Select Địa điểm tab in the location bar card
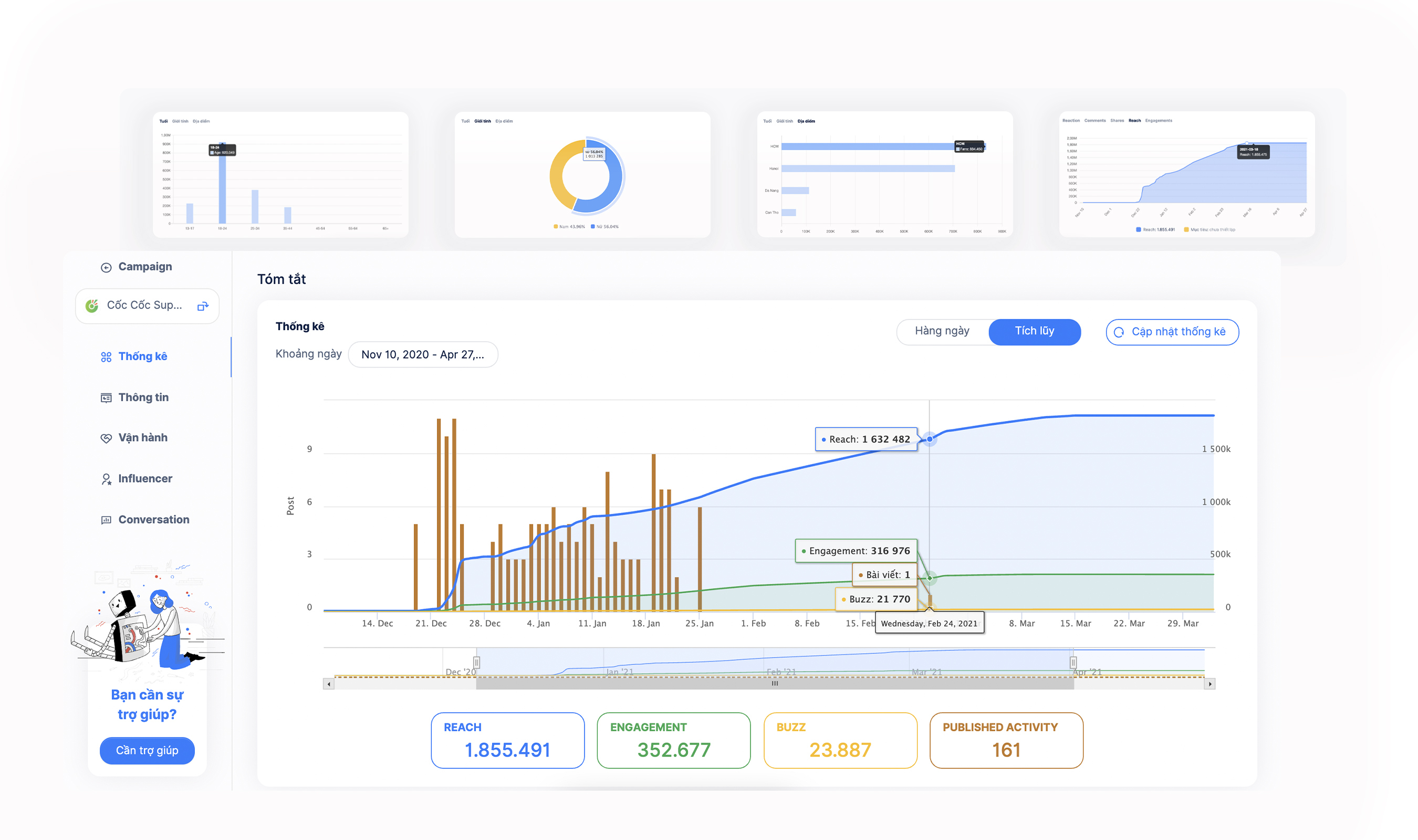The width and height of the screenshot is (1418, 840). (x=806, y=121)
